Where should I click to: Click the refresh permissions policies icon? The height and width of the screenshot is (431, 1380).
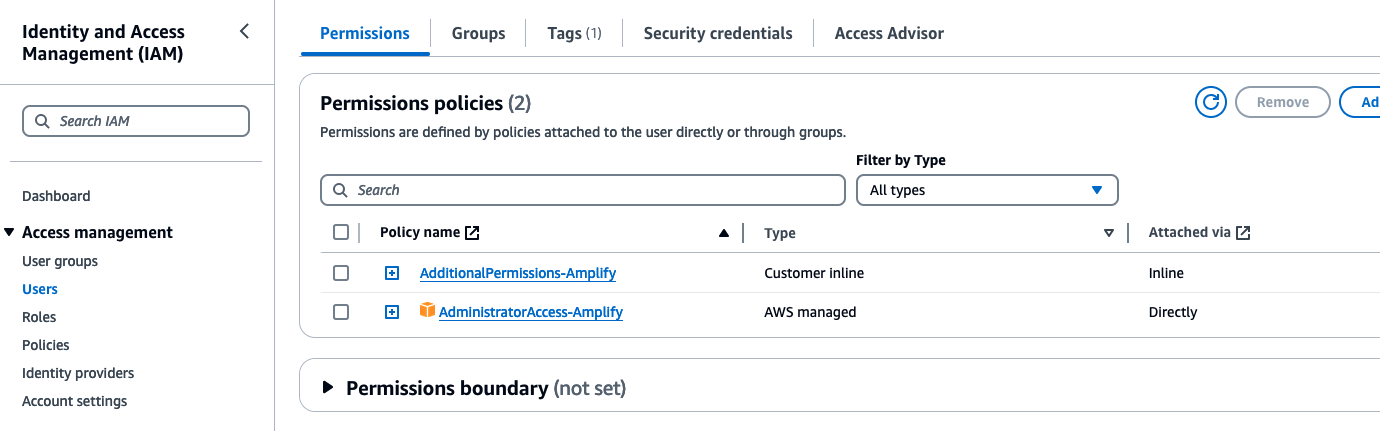pos(1210,102)
